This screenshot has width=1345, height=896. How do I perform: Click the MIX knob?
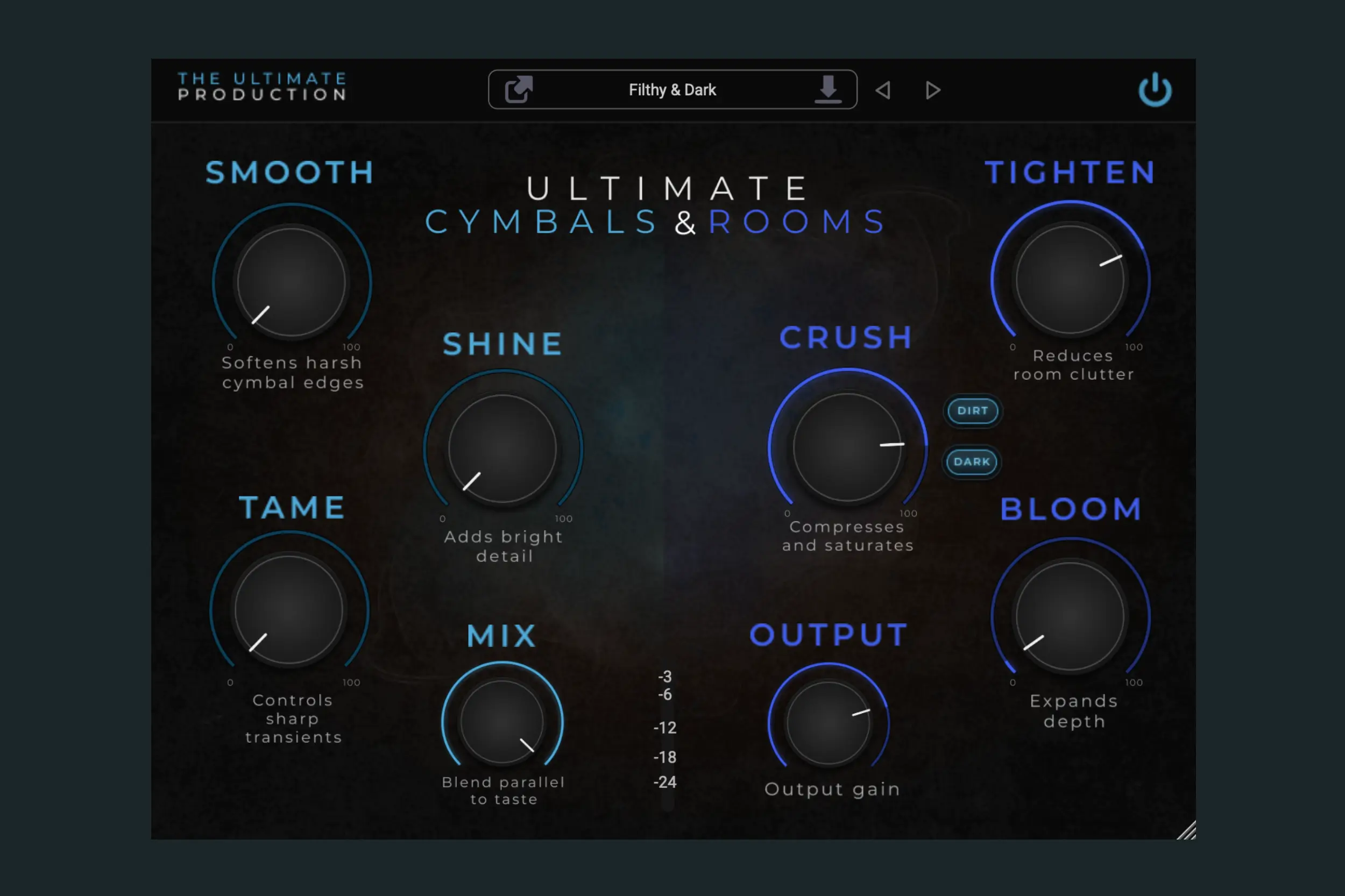pos(502,721)
